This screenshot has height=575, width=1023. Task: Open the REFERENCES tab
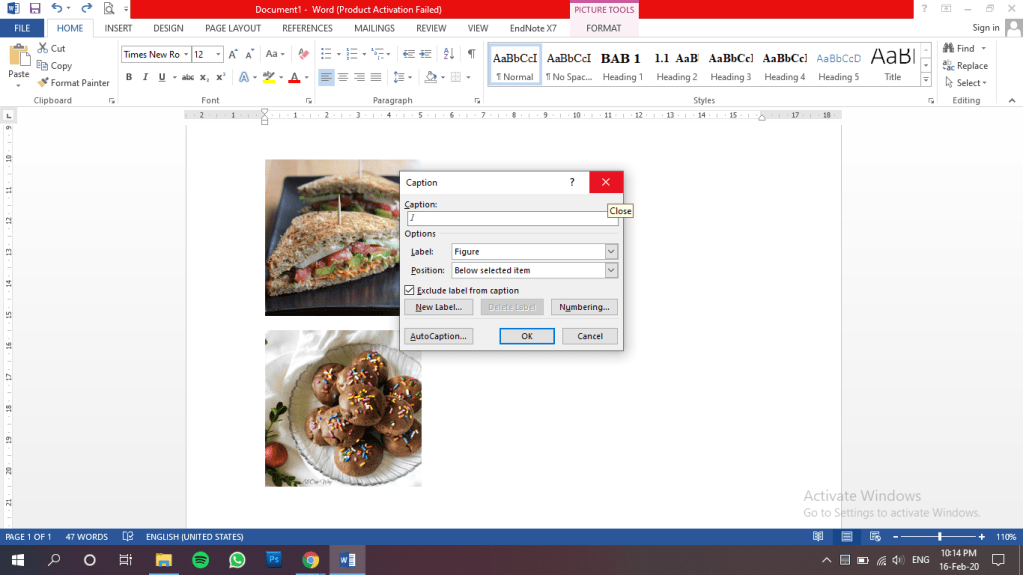click(307, 28)
